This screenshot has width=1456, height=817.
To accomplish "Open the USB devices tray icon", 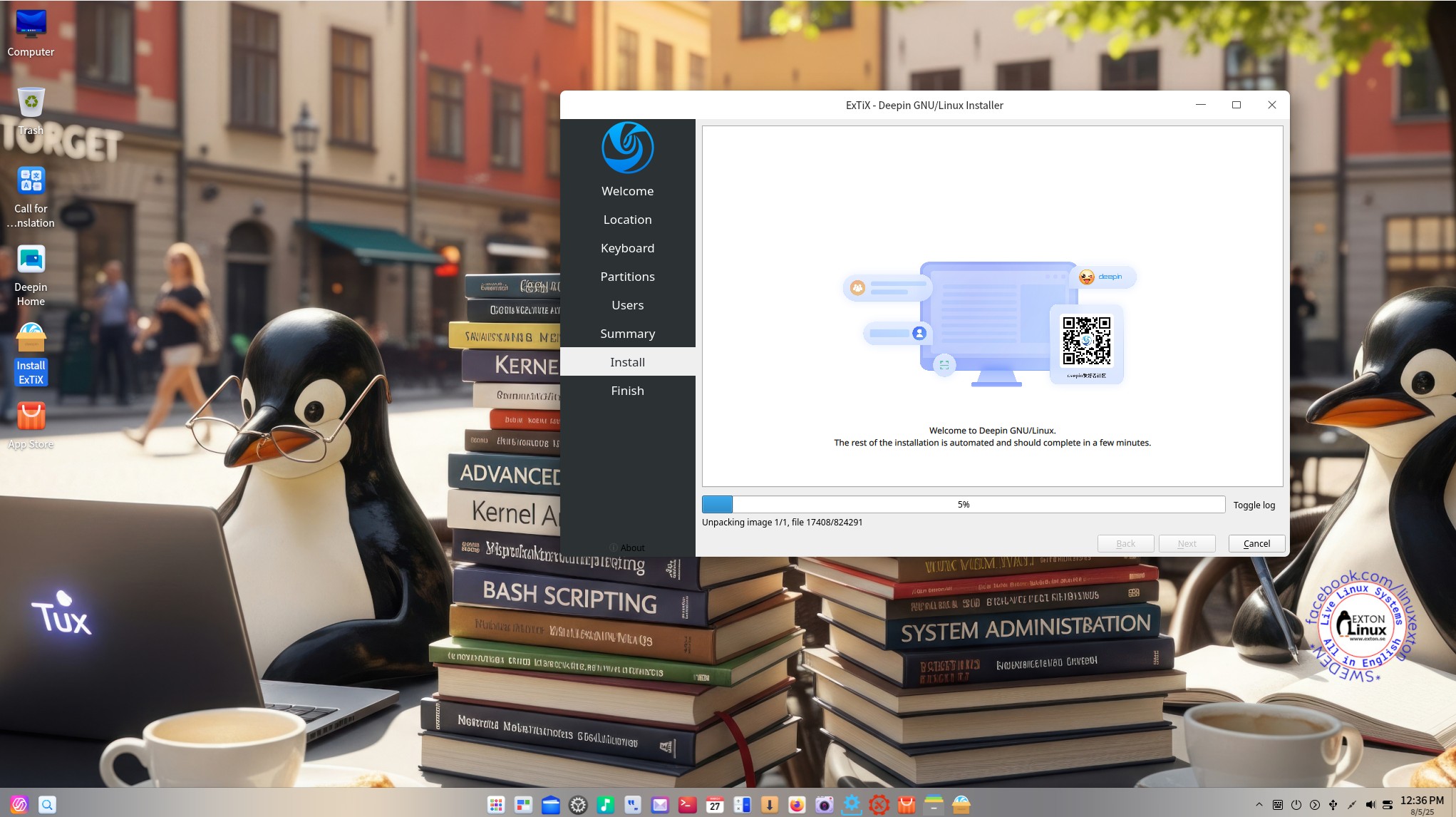I will 1333,805.
